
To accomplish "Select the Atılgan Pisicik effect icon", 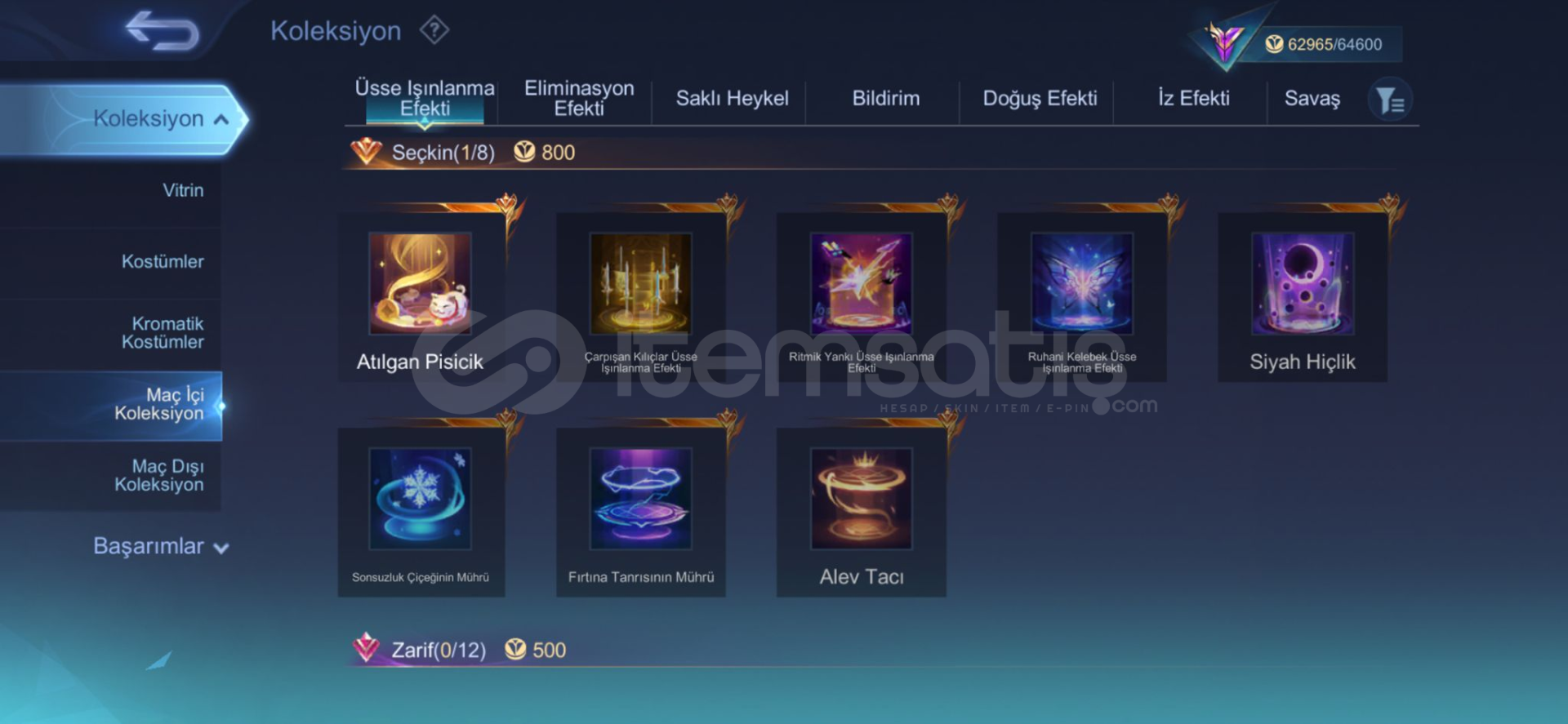I will click(420, 283).
